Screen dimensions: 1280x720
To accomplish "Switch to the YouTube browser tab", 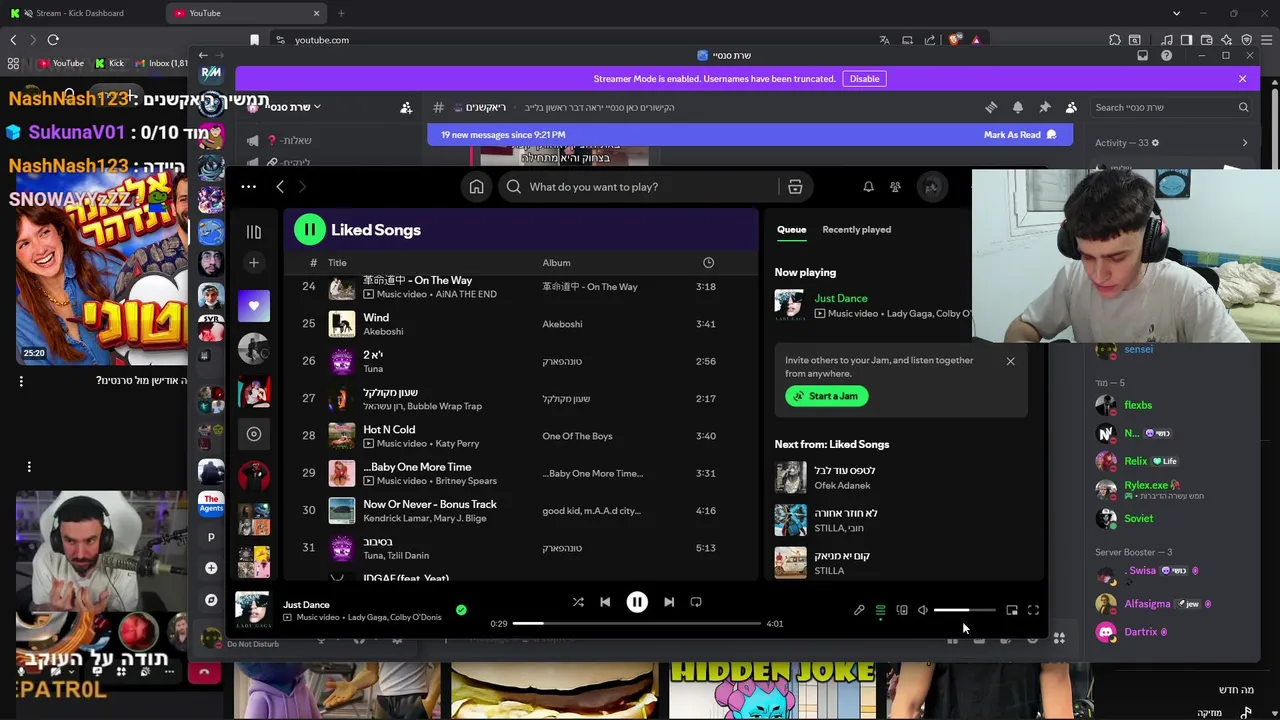I will click(x=247, y=13).
